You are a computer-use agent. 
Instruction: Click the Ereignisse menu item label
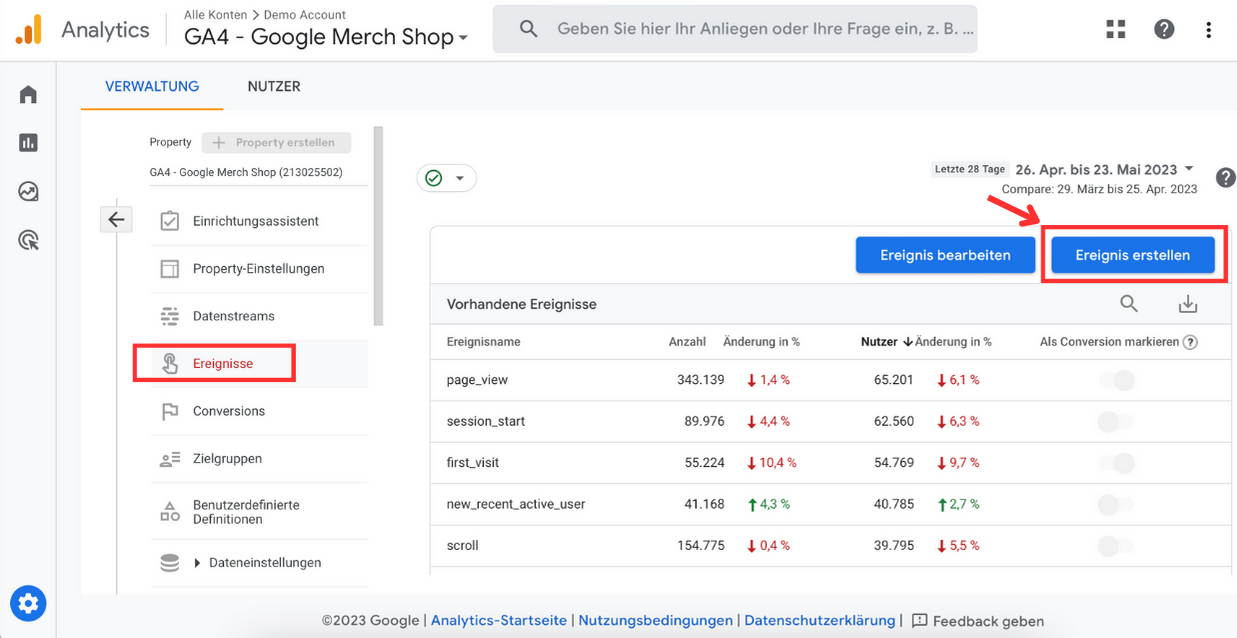point(223,364)
